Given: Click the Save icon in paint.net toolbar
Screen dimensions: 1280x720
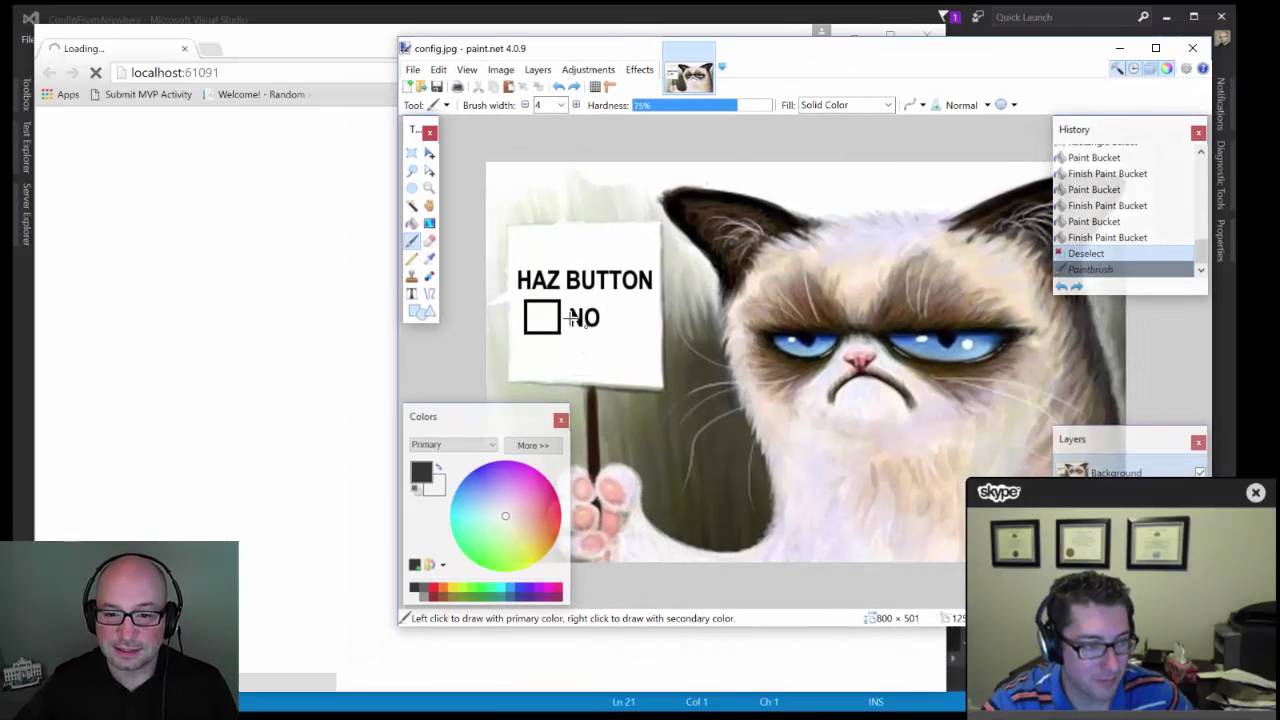Looking at the screenshot, I should coord(437,87).
